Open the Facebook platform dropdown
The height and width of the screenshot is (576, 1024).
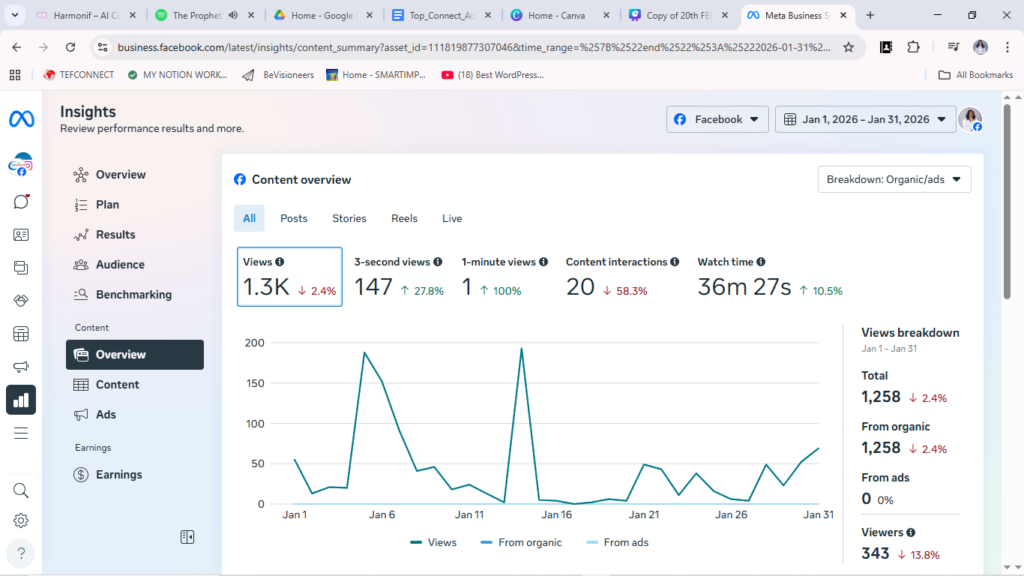pyautogui.click(x=717, y=119)
